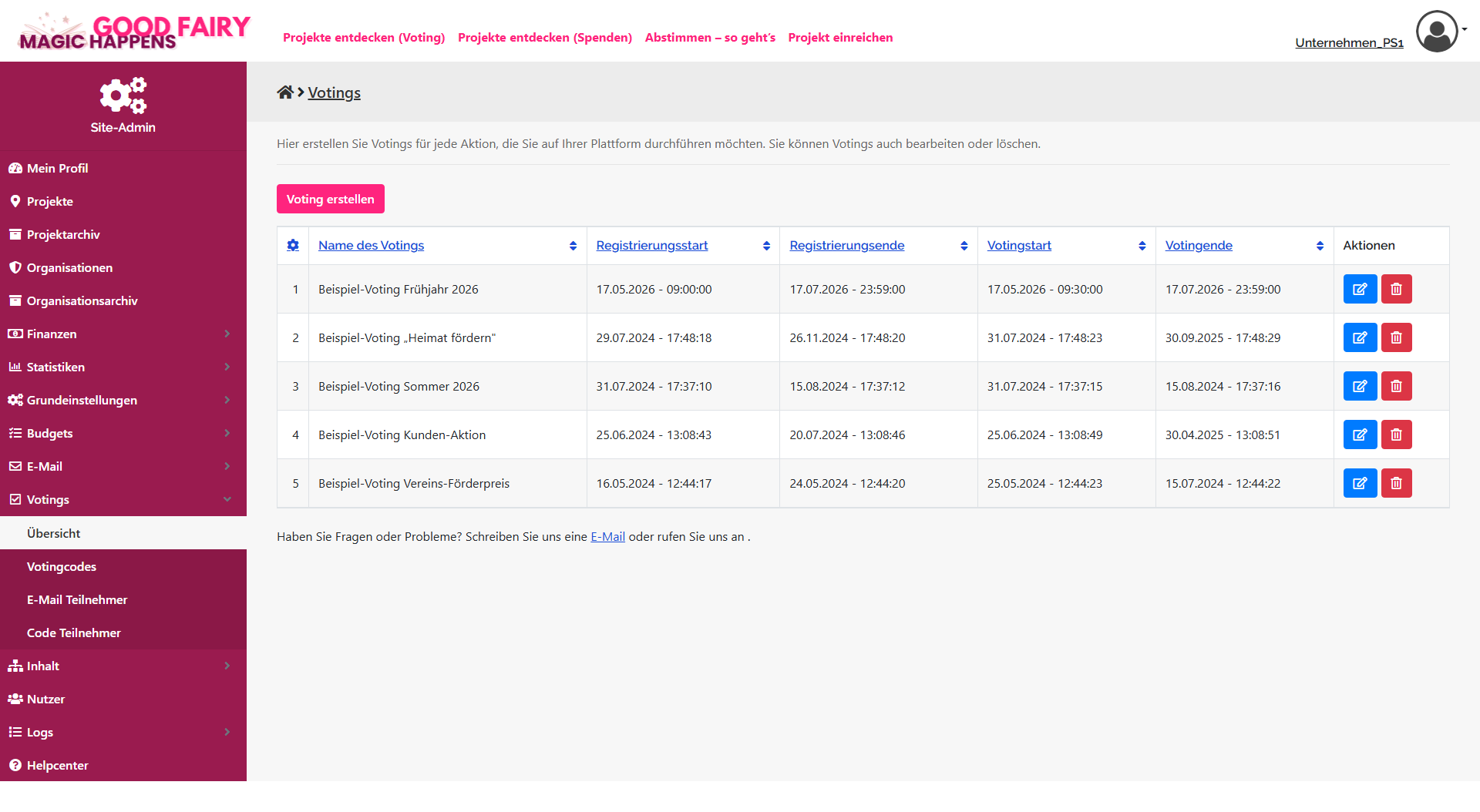1480x812 pixels.
Task: Sort by Name des Votings arrows
Action: (x=573, y=246)
